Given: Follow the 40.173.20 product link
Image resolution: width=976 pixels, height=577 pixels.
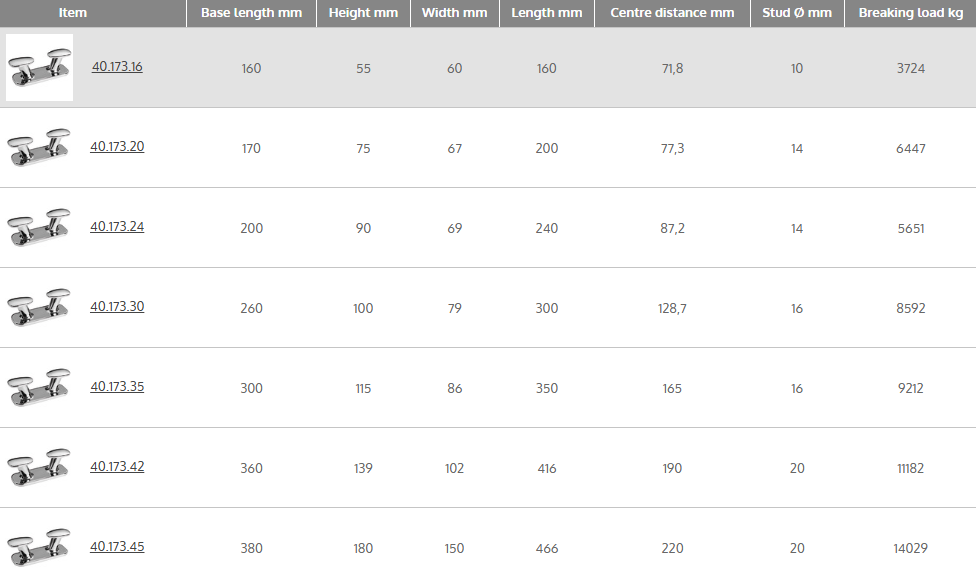Looking at the screenshot, I should pos(117,147).
